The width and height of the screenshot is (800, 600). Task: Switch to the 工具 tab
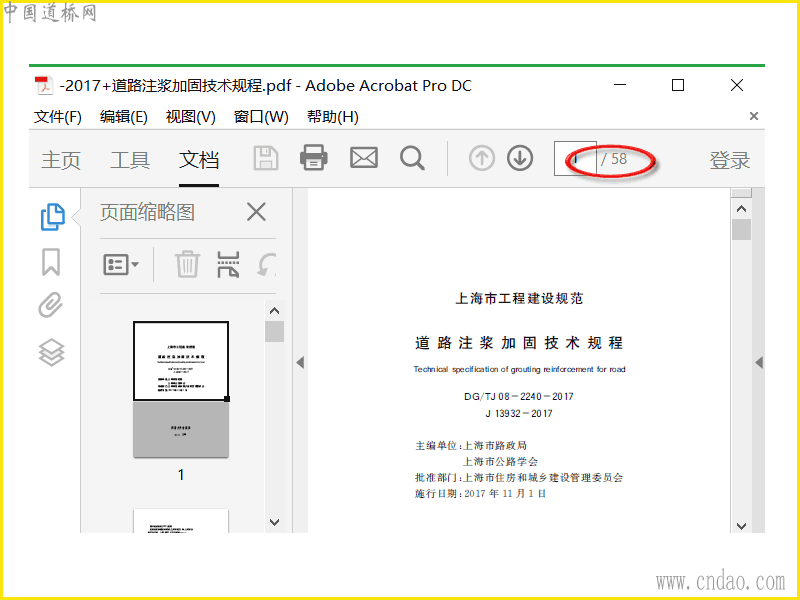(130, 160)
